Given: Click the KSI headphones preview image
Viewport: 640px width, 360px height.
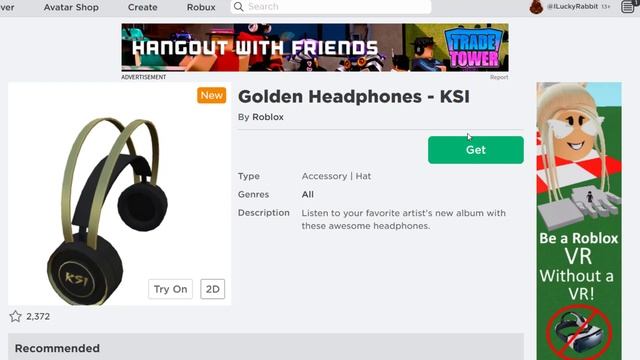Looking at the screenshot, I should [108, 206].
